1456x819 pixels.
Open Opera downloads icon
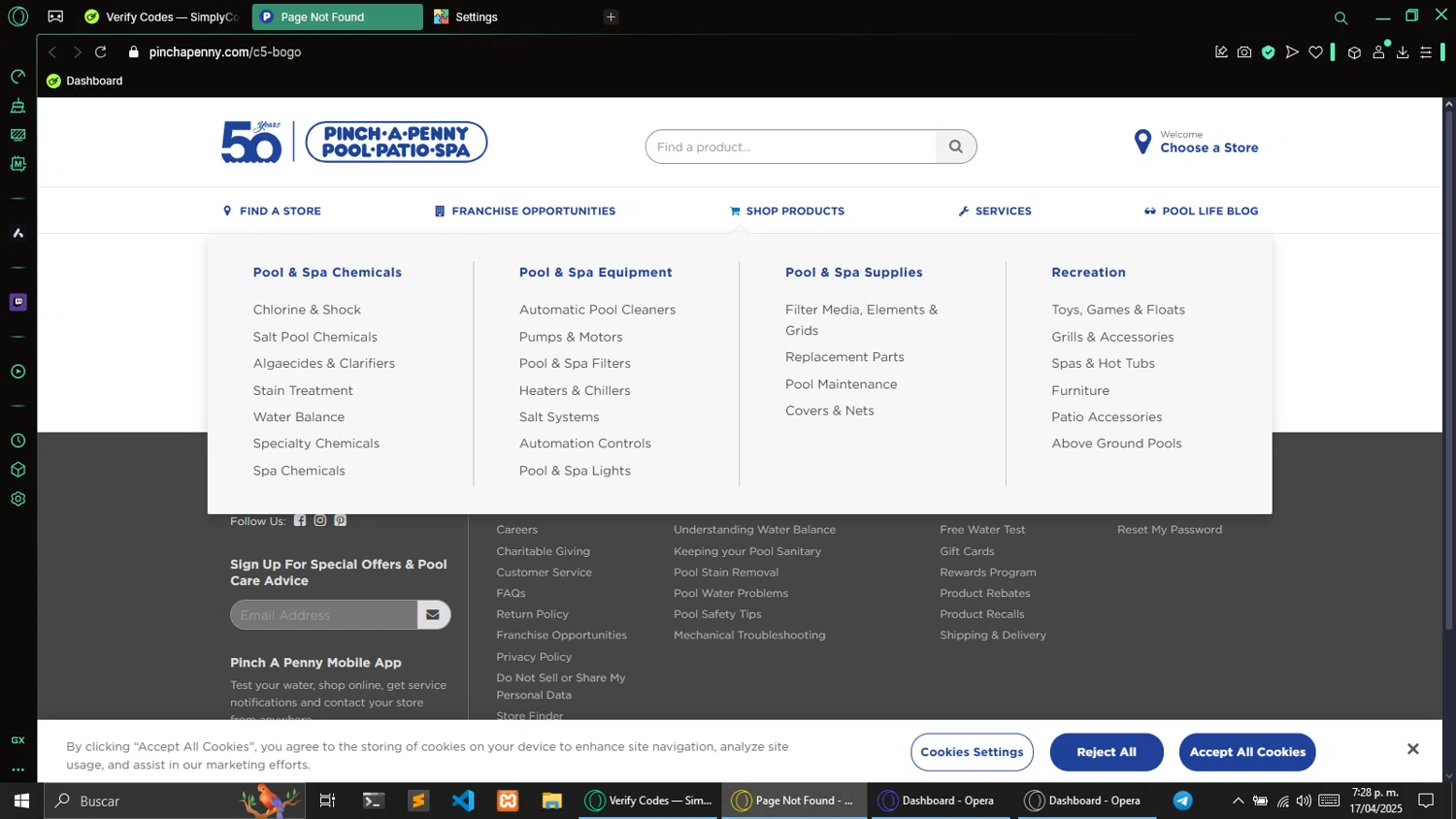pyautogui.click(x=1403, y=52)
